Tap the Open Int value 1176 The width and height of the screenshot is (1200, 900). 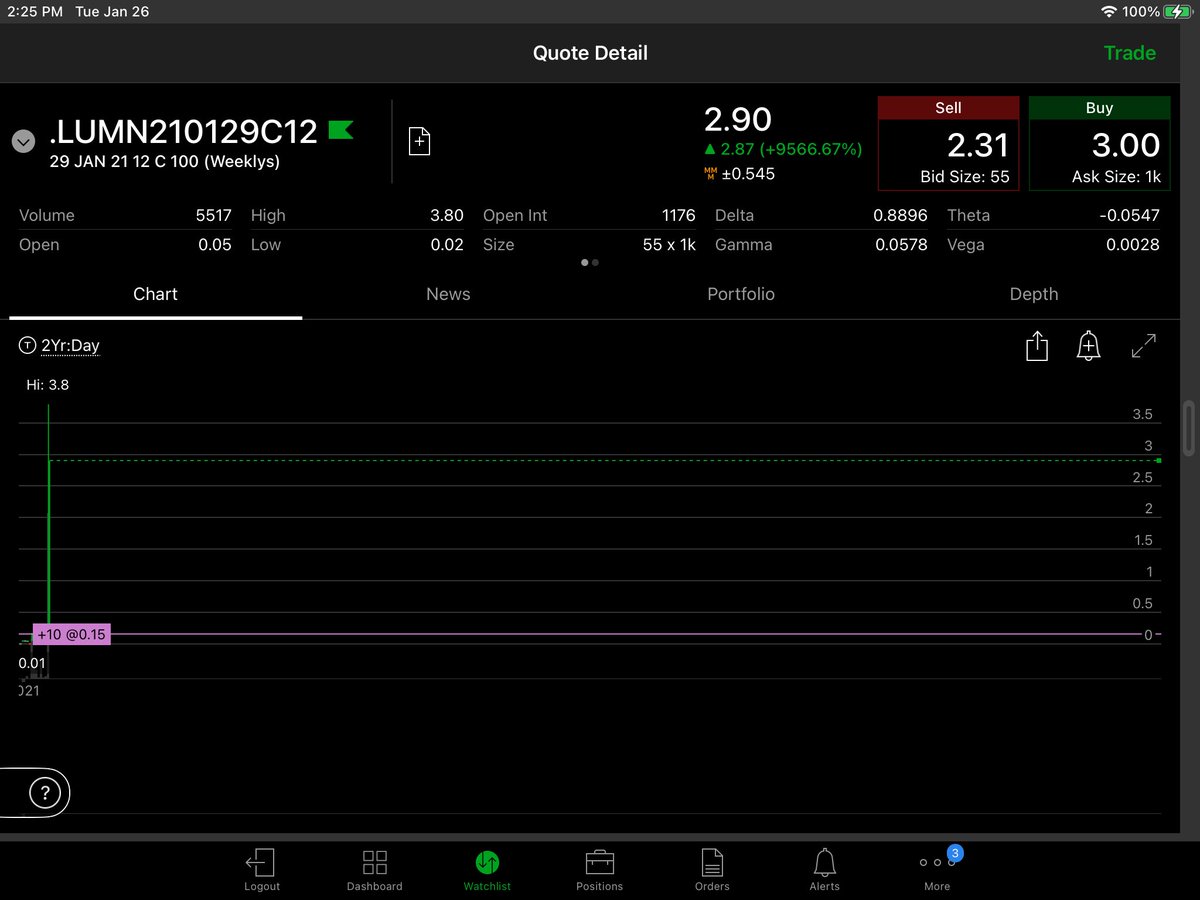click(678, 215)
